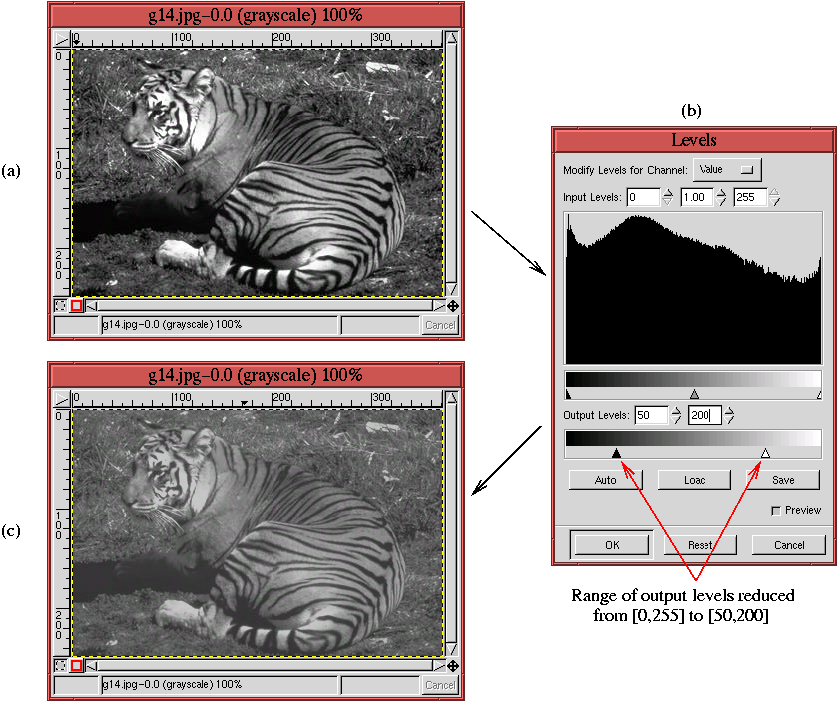Cancel the Levels dialog
The width and height of the screenshot is (837, 702).
point(788,544)
